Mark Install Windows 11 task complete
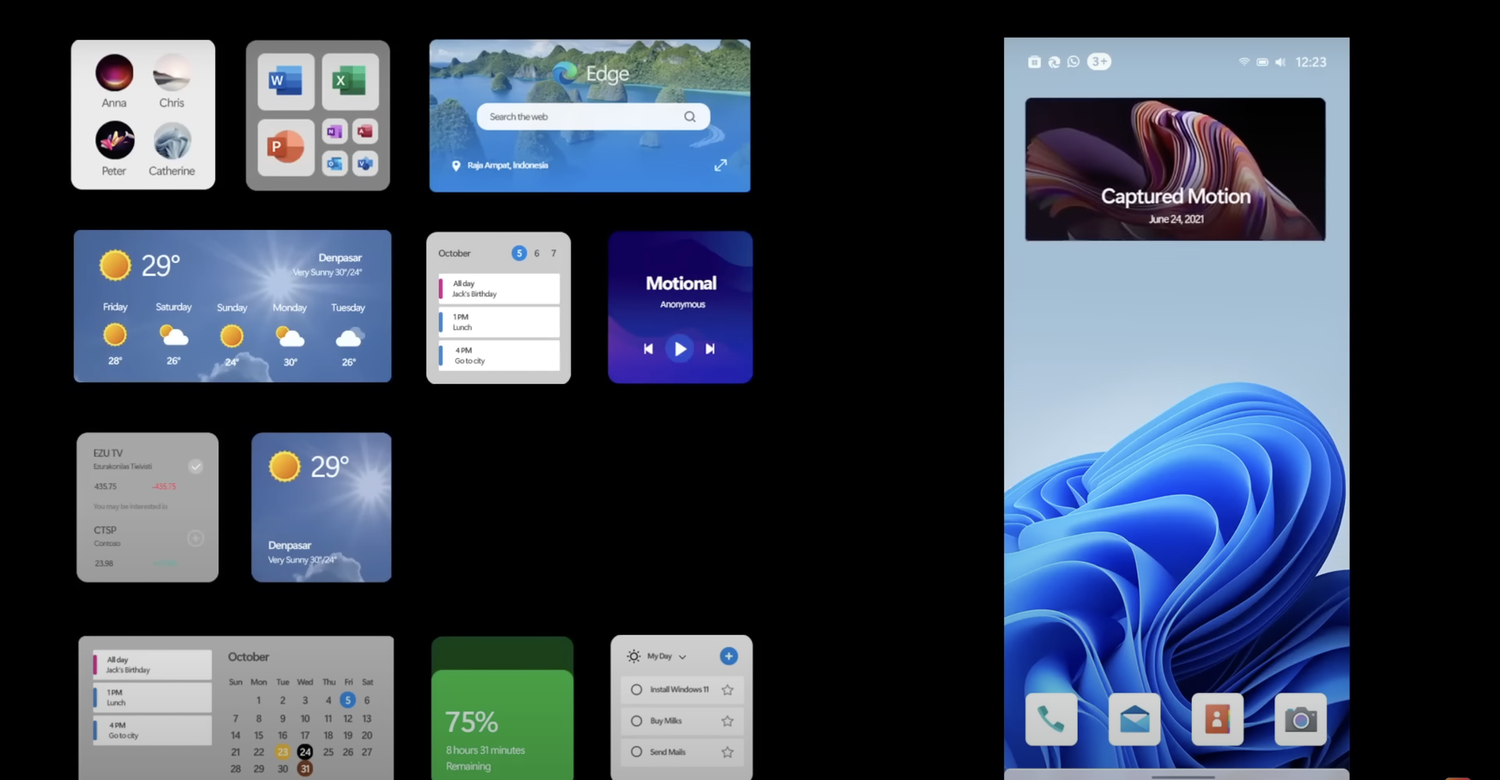The width and height of the screenshot is (1500, 780). [636, 690]
